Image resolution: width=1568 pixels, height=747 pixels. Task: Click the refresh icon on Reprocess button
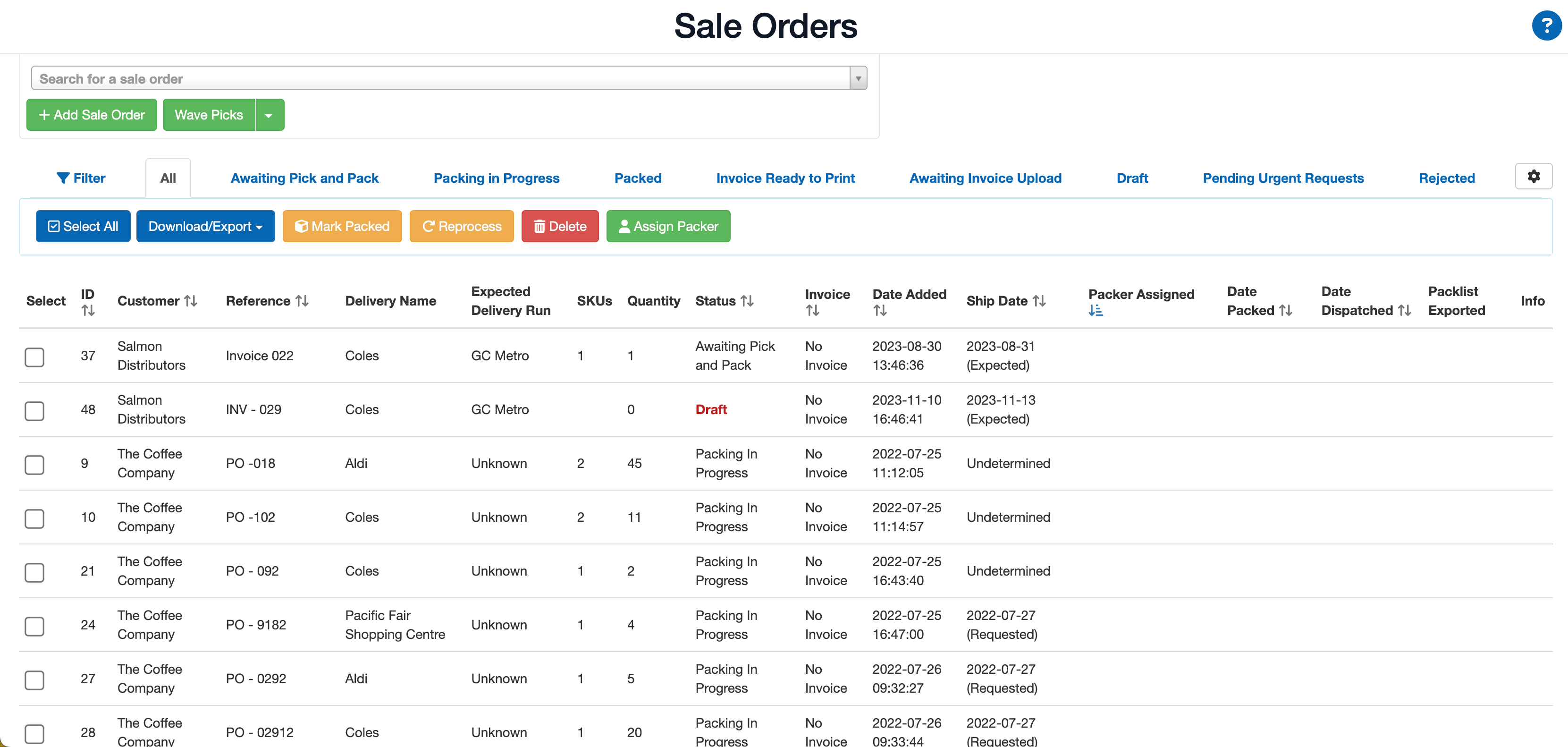click(430, 226)
